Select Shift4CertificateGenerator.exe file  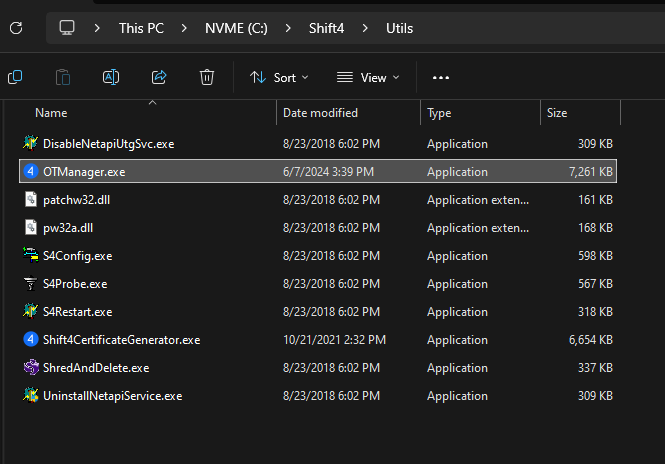click(121, 340)
